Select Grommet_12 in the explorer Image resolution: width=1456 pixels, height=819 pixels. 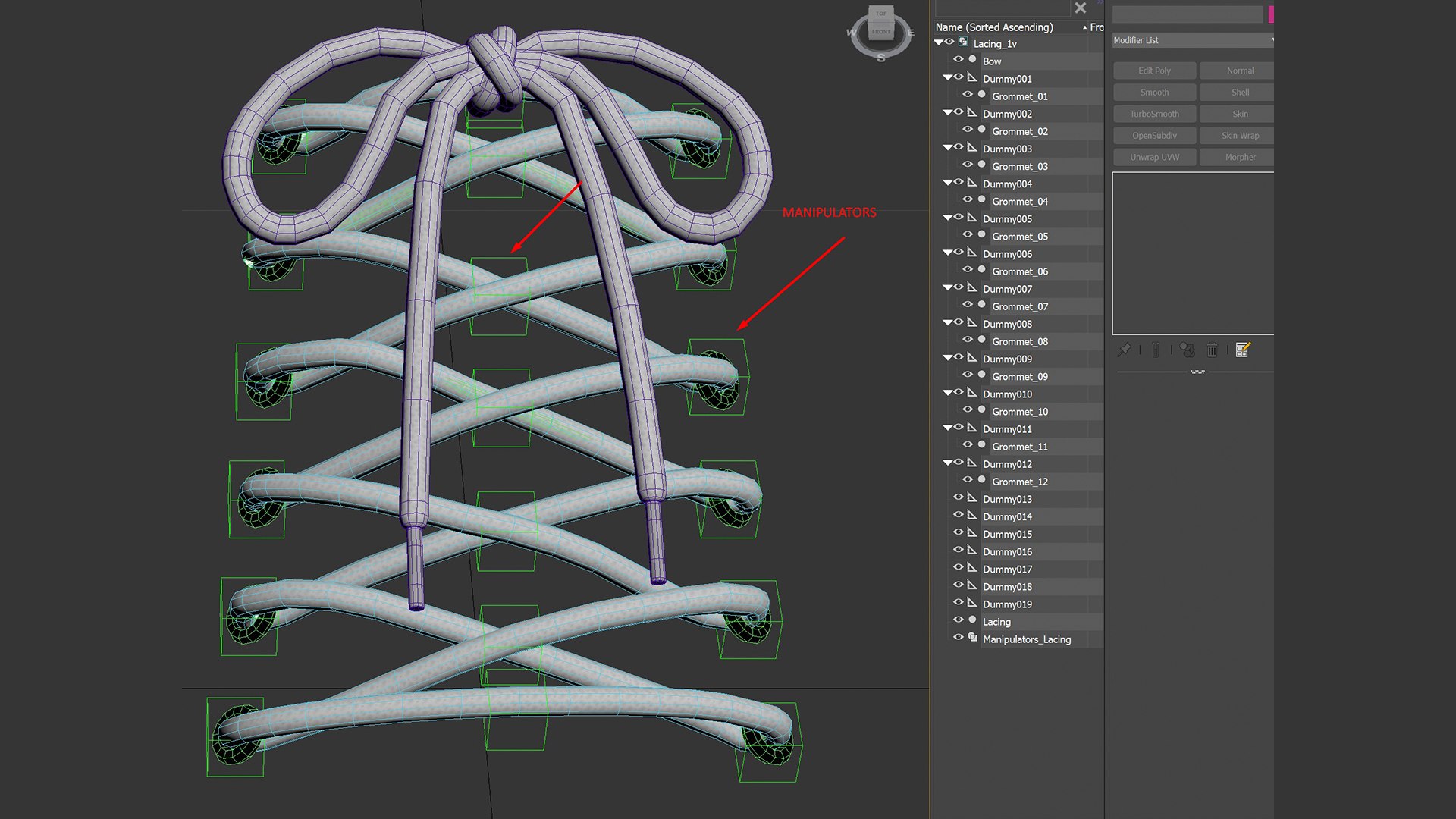1020,482
